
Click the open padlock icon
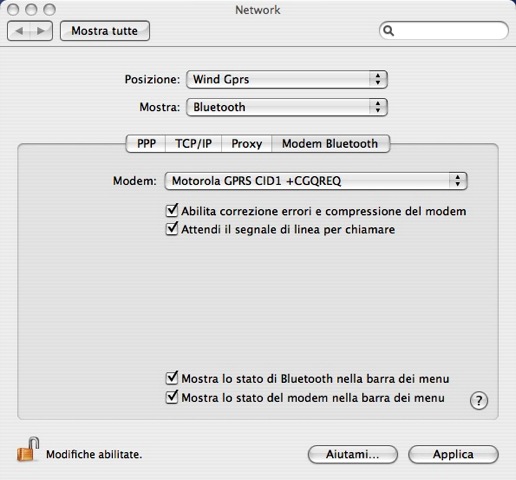[x=28, y=449]
